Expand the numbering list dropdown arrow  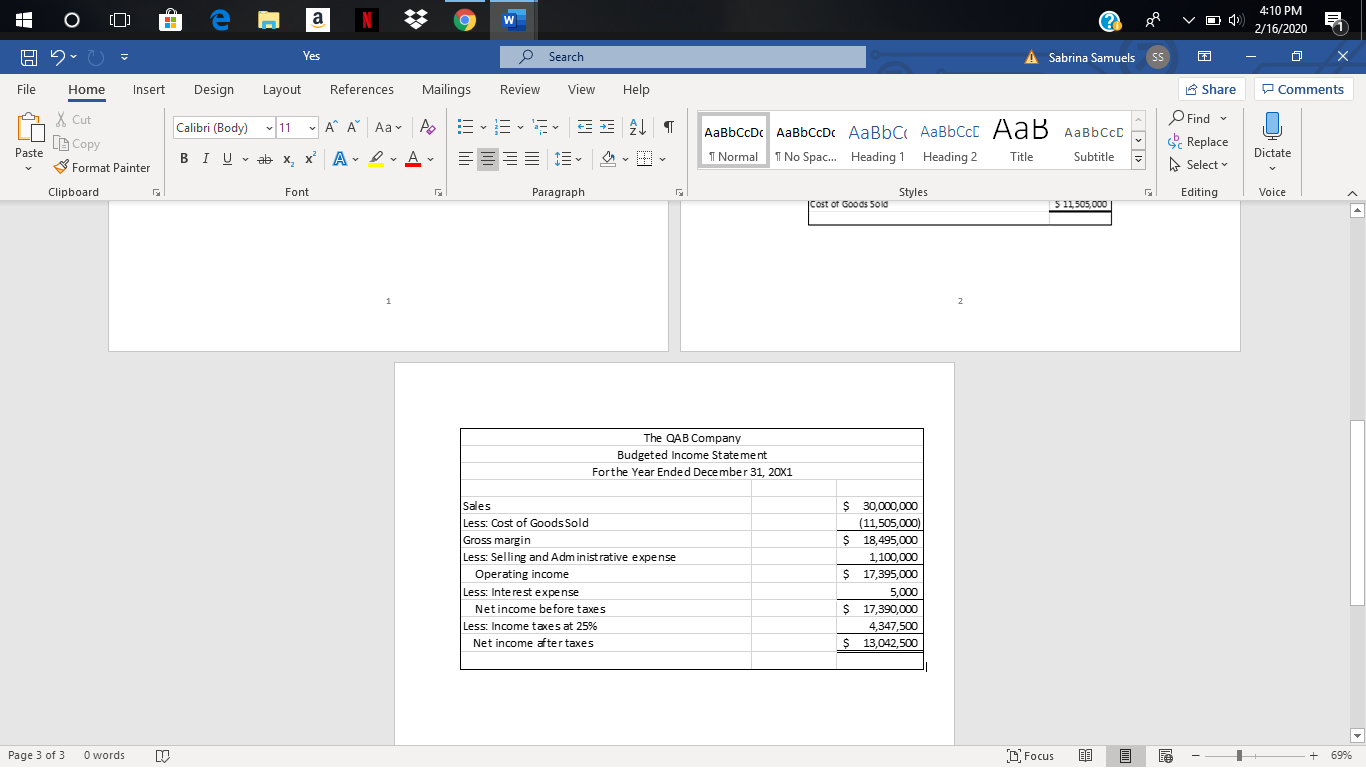point(522,128)
